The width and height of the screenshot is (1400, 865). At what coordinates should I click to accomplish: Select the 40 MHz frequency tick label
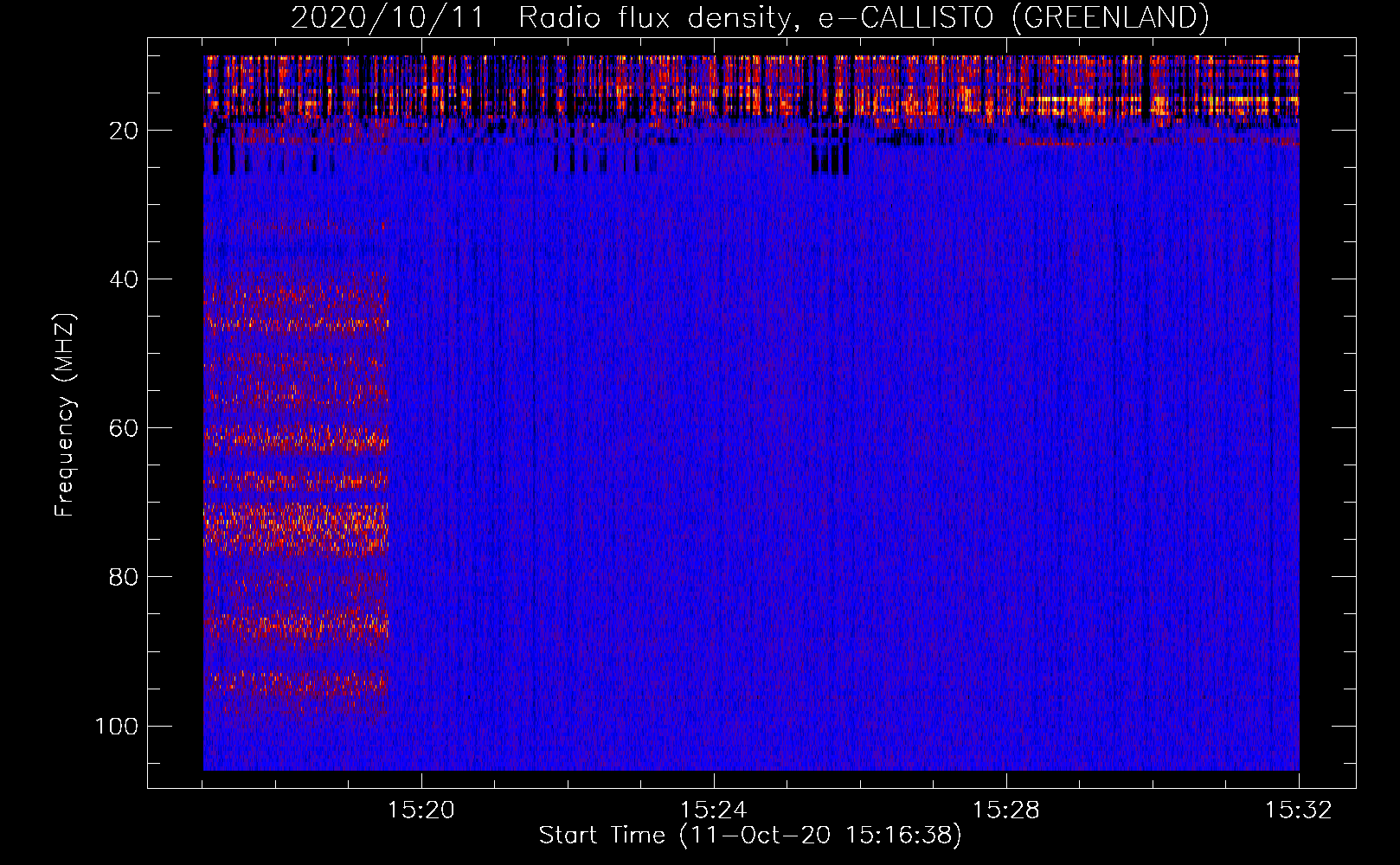[124, 279]
